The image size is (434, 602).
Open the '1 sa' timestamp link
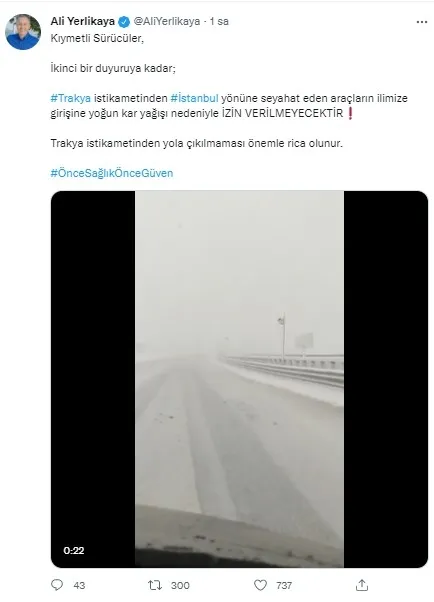[219, 22]
